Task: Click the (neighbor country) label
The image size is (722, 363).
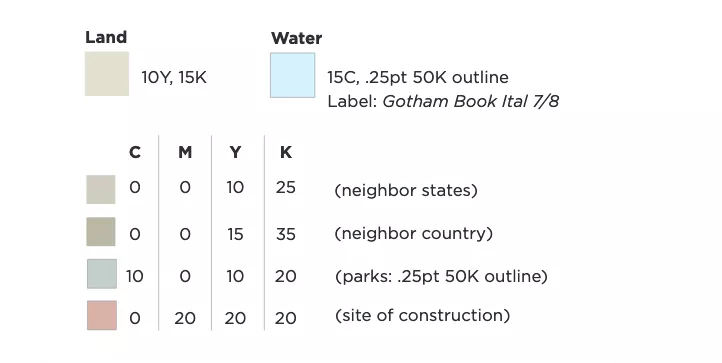Action: pyautogui.click(x=413, y=234)
